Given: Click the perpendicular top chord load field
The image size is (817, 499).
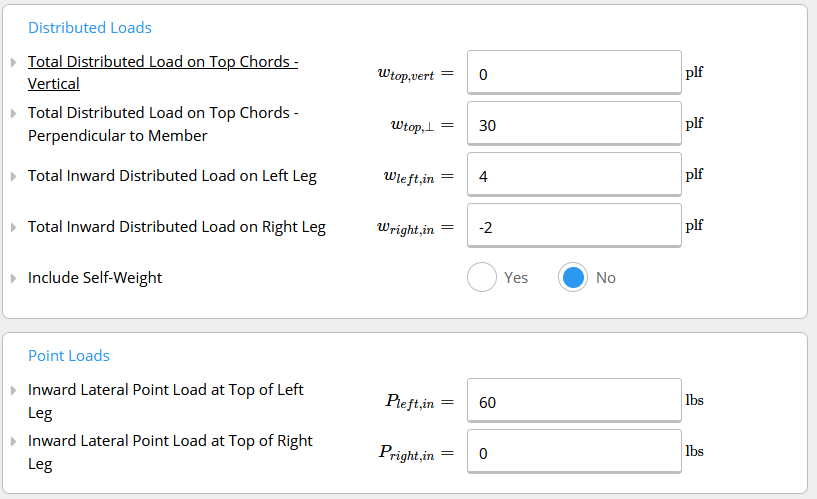Looking at the screenshot, I should pyautogui.click(x=573, y=125).
